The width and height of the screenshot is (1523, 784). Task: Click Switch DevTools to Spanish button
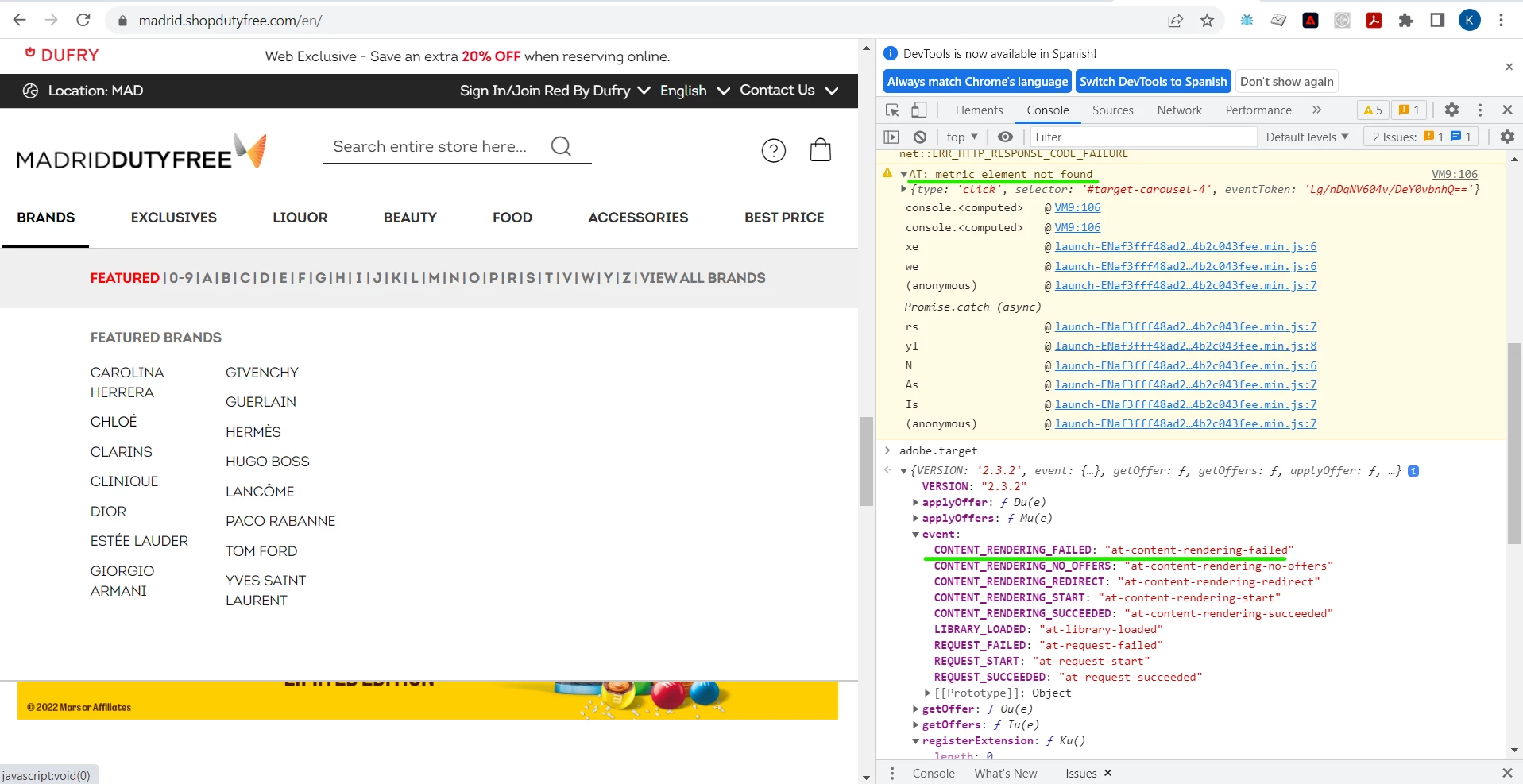tap(1153, 82)
